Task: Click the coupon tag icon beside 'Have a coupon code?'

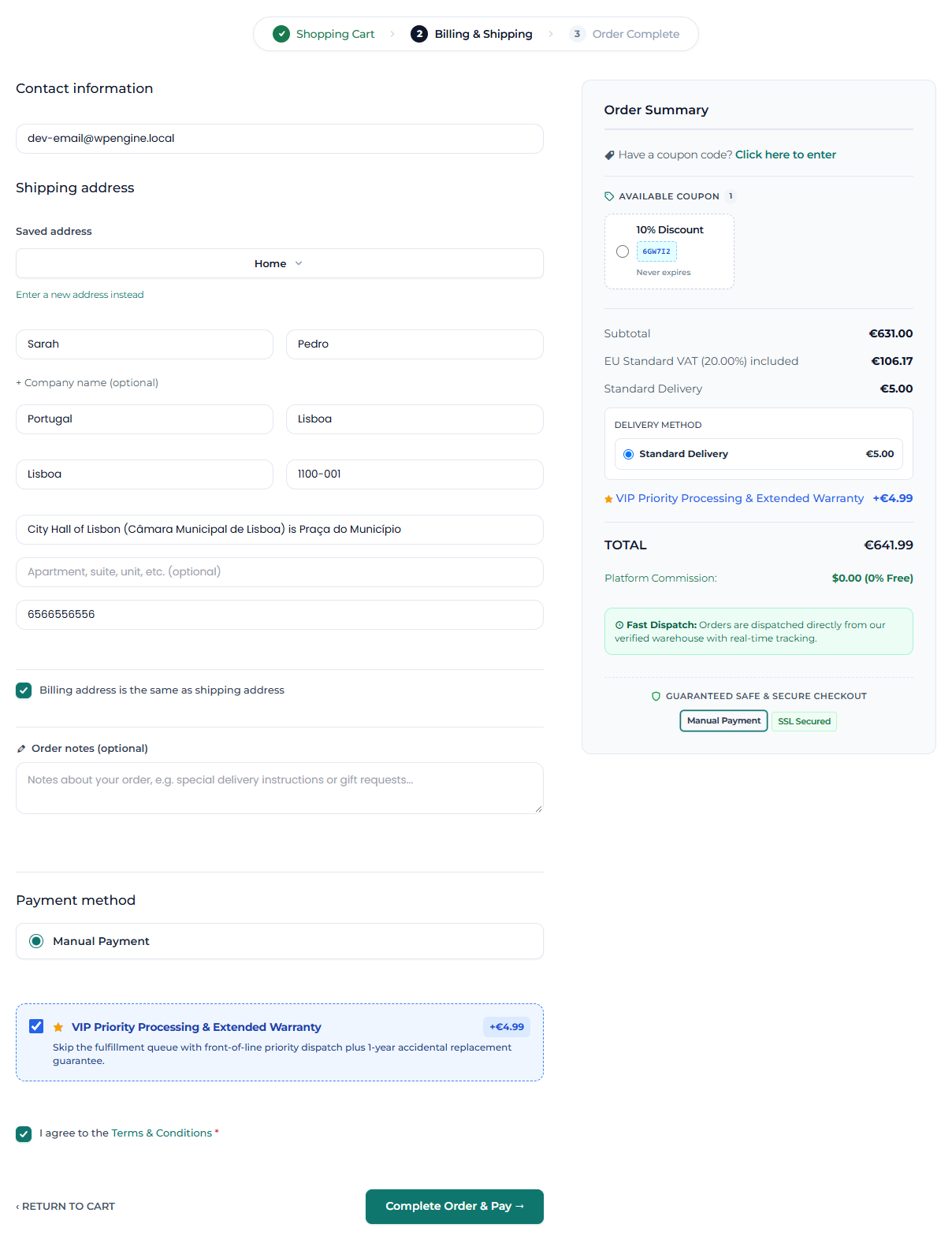Action: (x=609, y=155)
